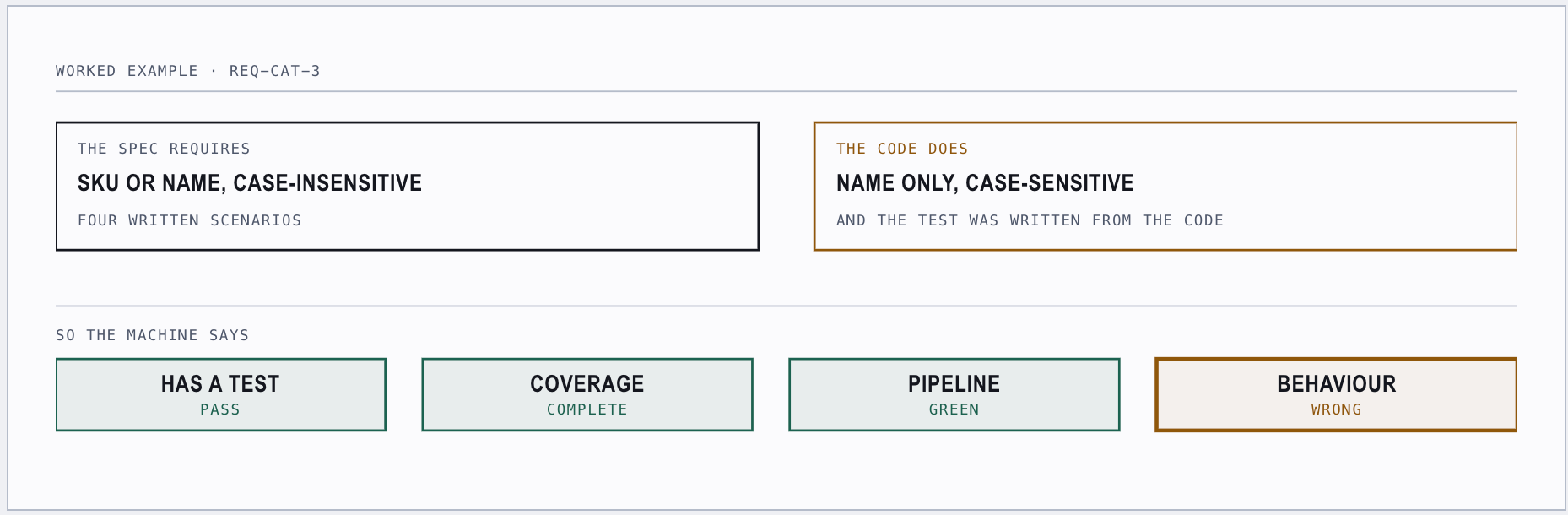
Task: Select the COVERAGE status box
Action: click(x=587, y=394)
